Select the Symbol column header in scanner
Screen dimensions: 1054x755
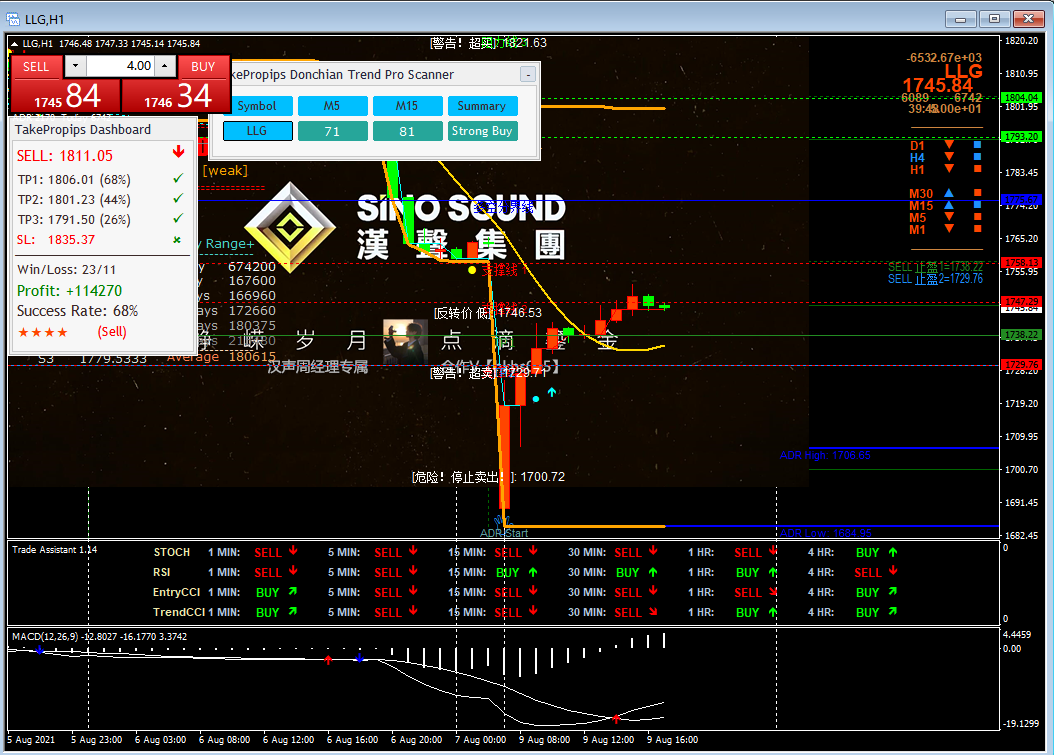coord(257,106)
